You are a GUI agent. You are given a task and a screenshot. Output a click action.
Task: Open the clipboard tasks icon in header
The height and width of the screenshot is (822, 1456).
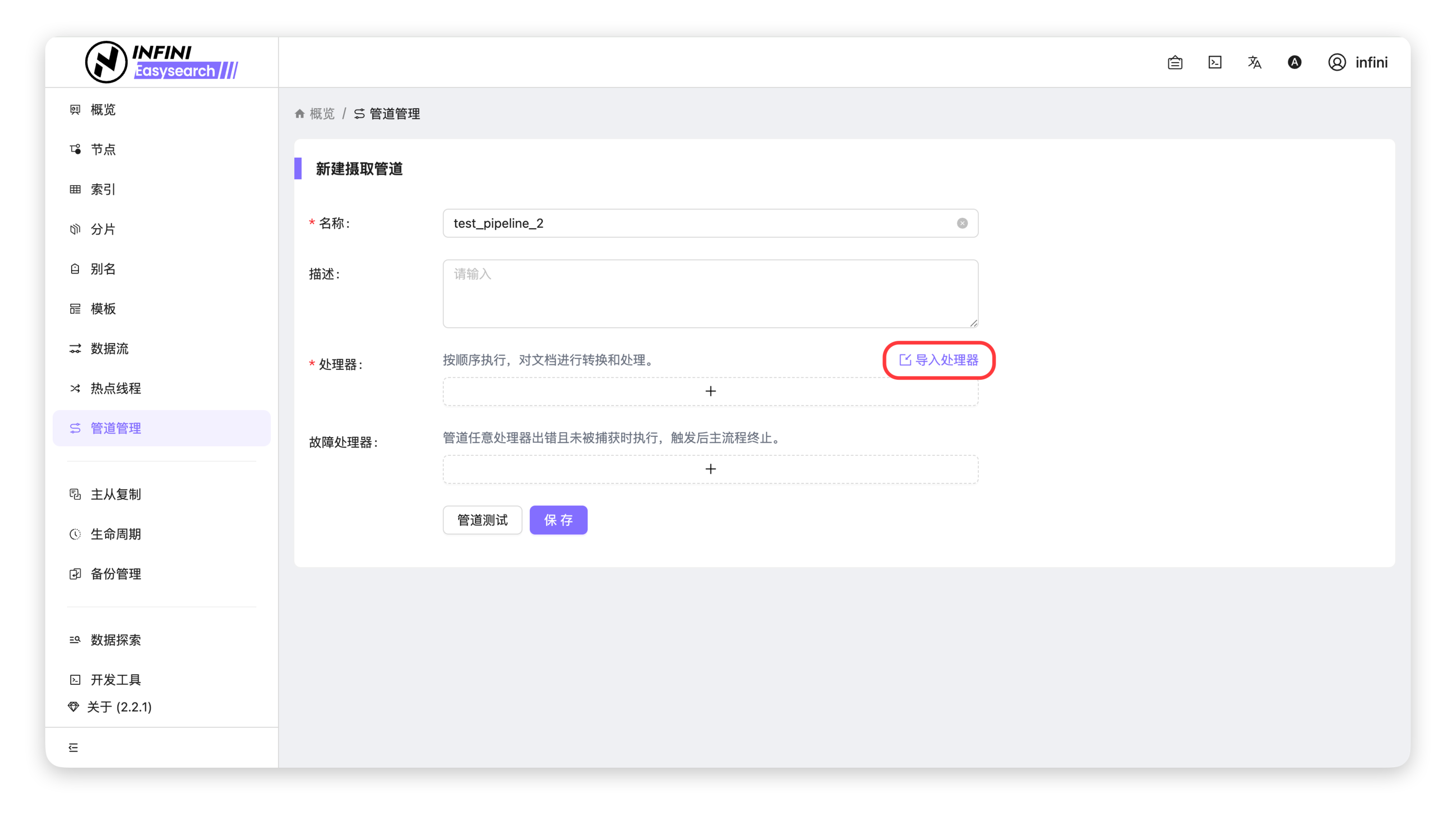pos(1174,62)
